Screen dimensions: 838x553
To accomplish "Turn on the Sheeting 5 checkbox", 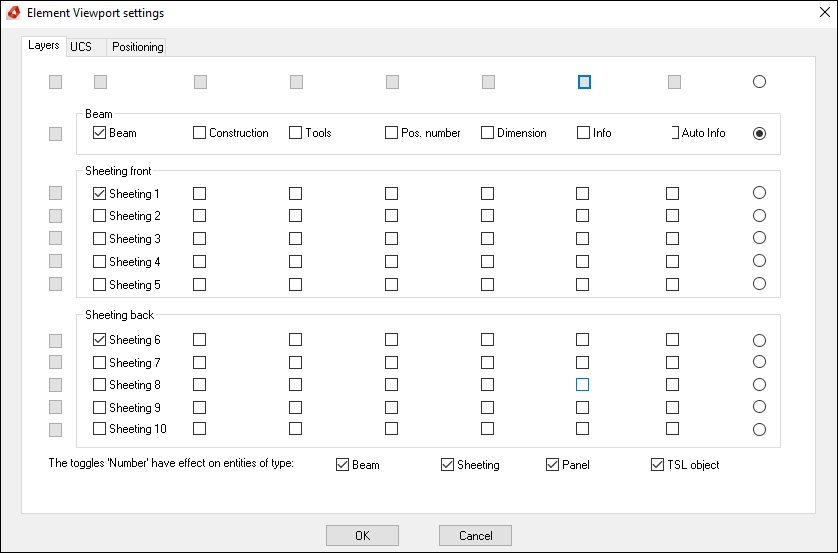I will (99, 284).
